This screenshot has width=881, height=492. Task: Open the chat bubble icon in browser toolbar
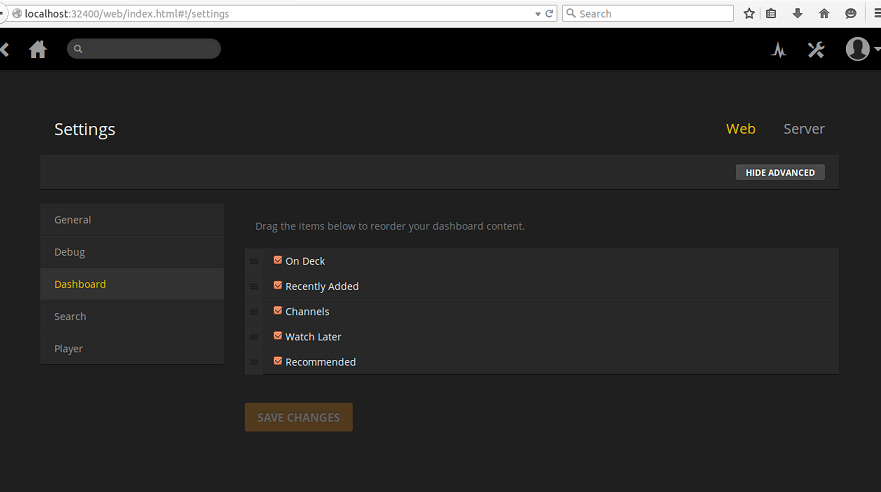851,13
